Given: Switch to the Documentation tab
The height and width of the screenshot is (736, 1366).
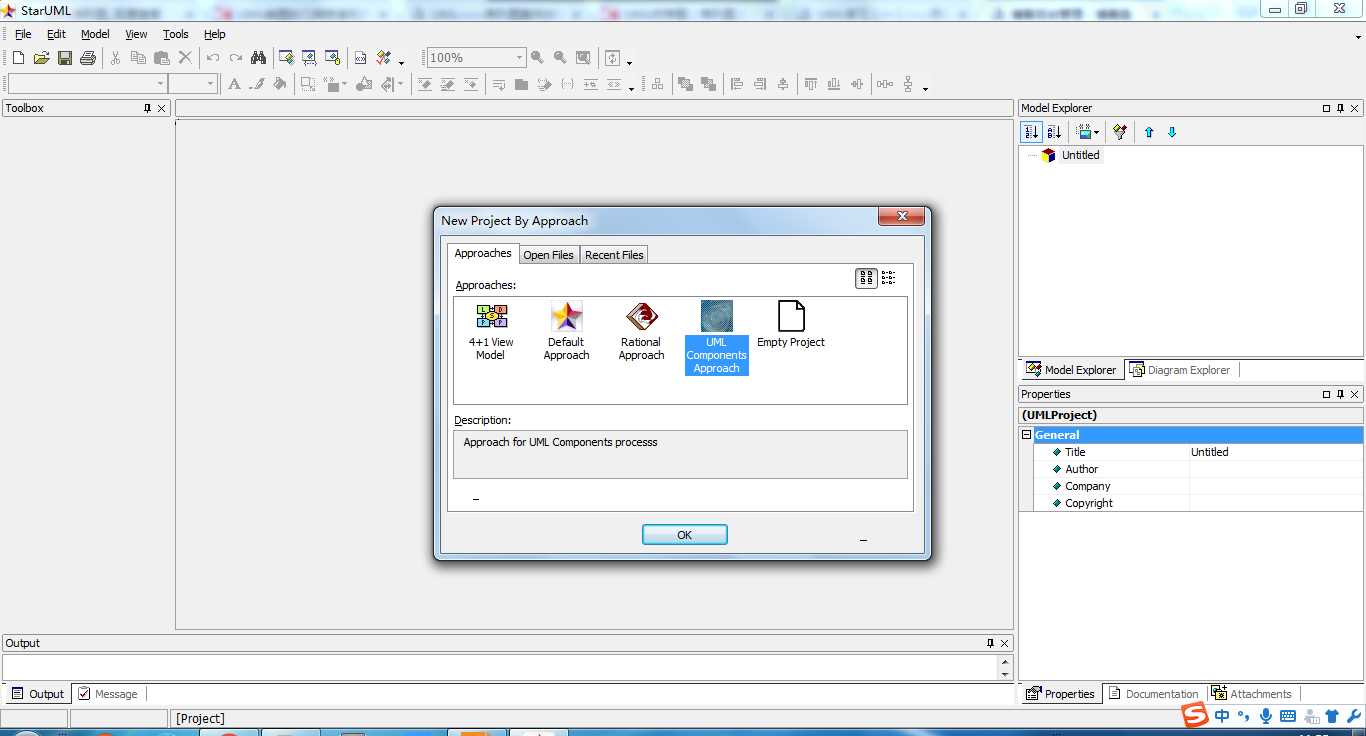Looking at the screenshot, I should [1153, 694].
